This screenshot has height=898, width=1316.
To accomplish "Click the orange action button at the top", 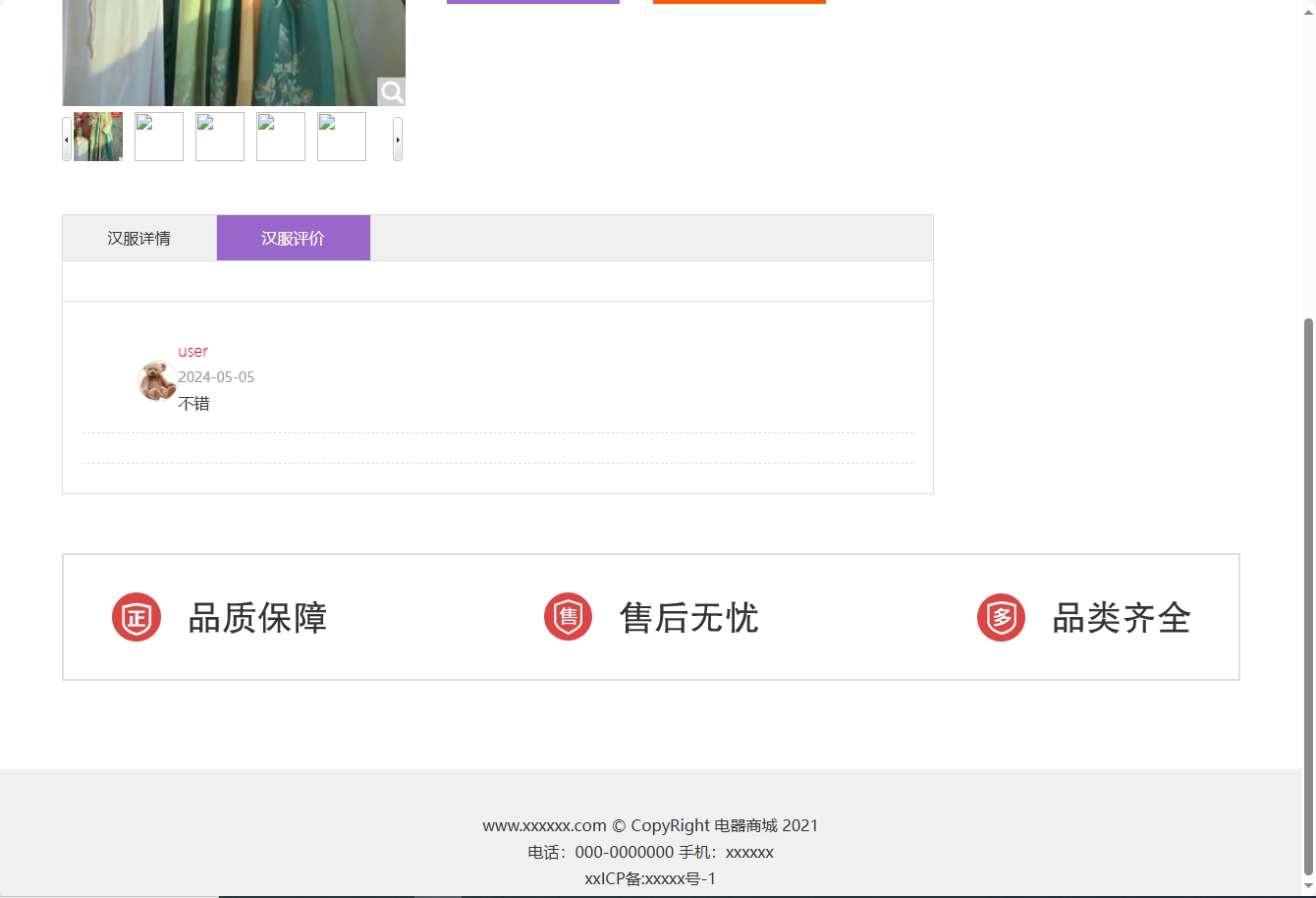I will pyautogui.click(x=739, y=0).
